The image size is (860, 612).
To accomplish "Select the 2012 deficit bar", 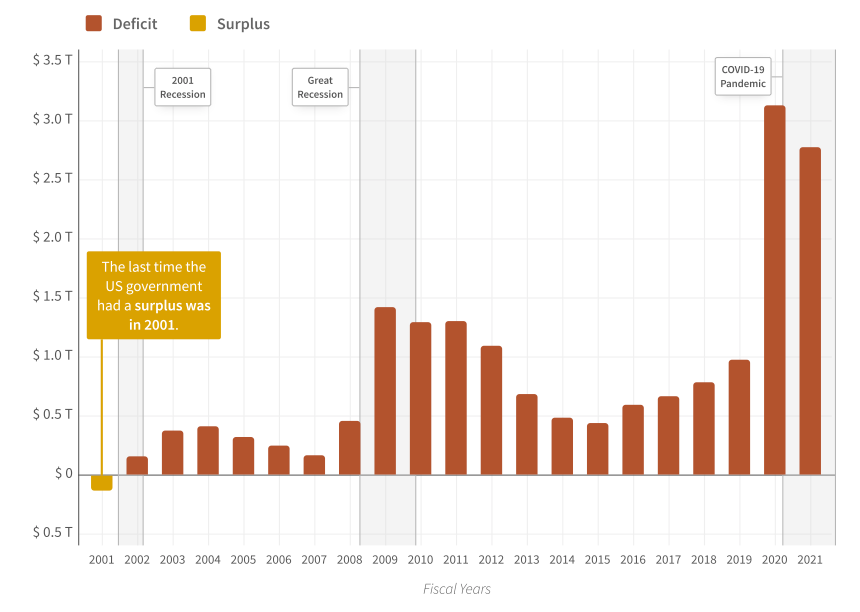I will pos(491,410).
